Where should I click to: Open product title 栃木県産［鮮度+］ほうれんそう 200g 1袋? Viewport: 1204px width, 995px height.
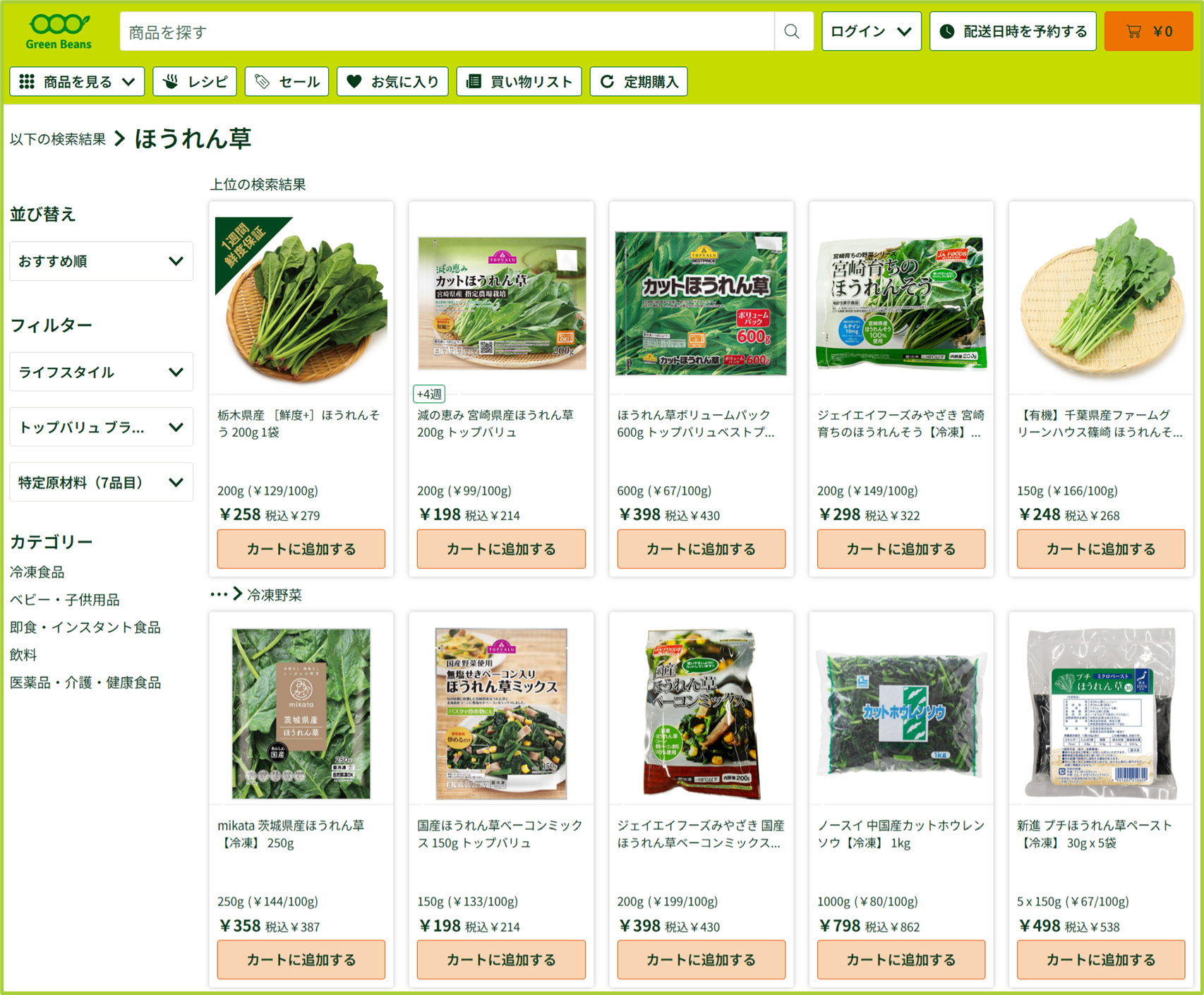click(299, 423)
